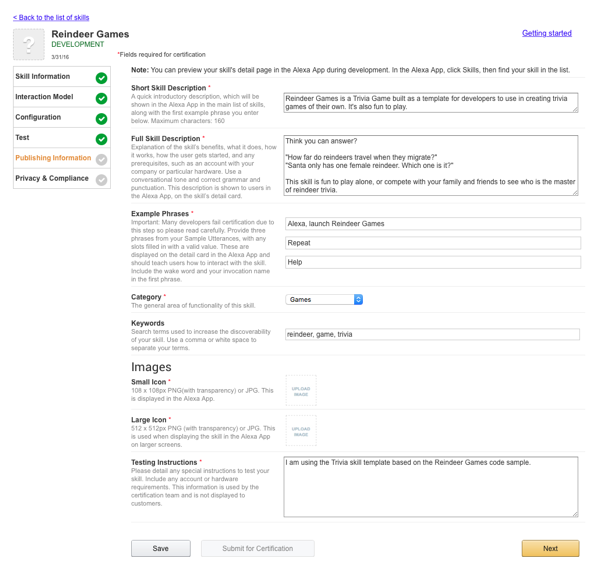Click the green checkmark beside Skill Information
The height and width of the screenshot is (571, 600).
tap(101, 78)
